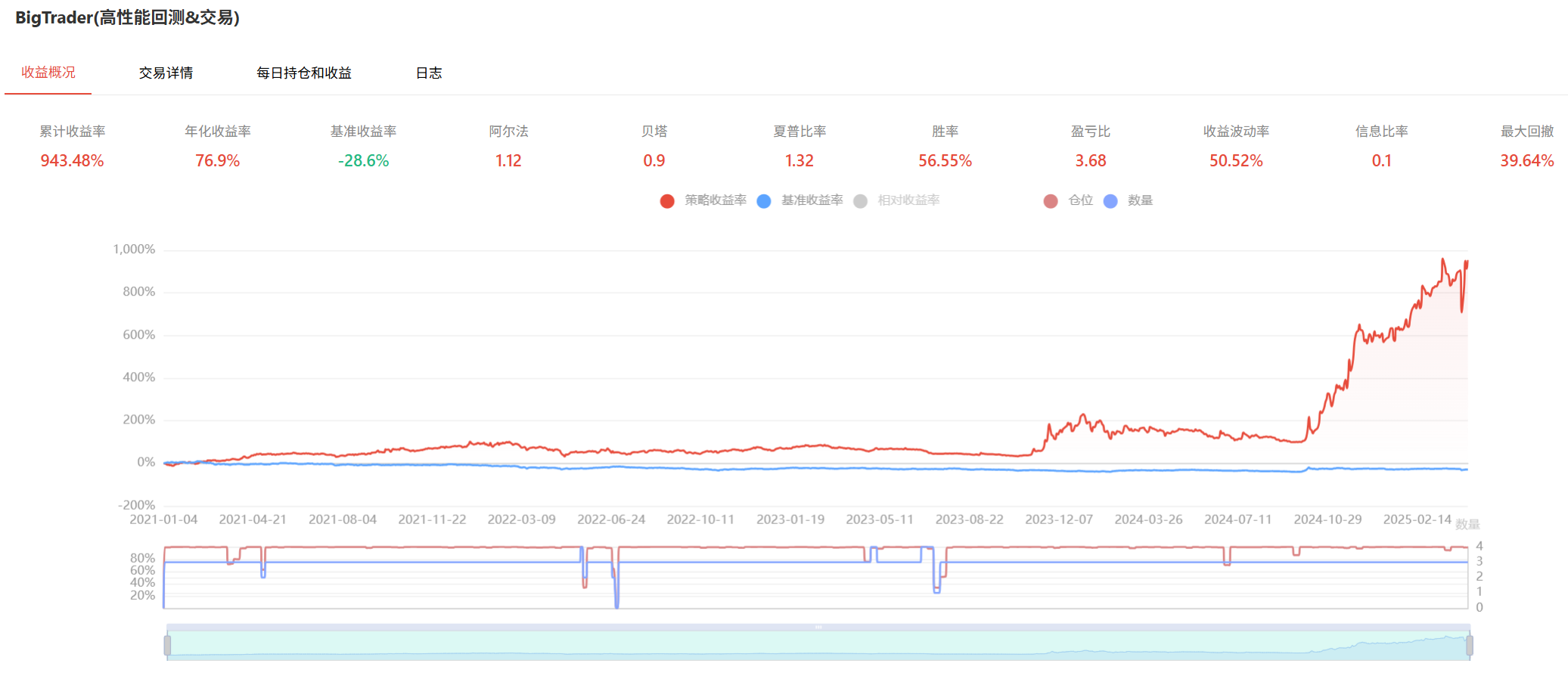
Task: Open the 日志 tab
Action: (x=429, y=73)
